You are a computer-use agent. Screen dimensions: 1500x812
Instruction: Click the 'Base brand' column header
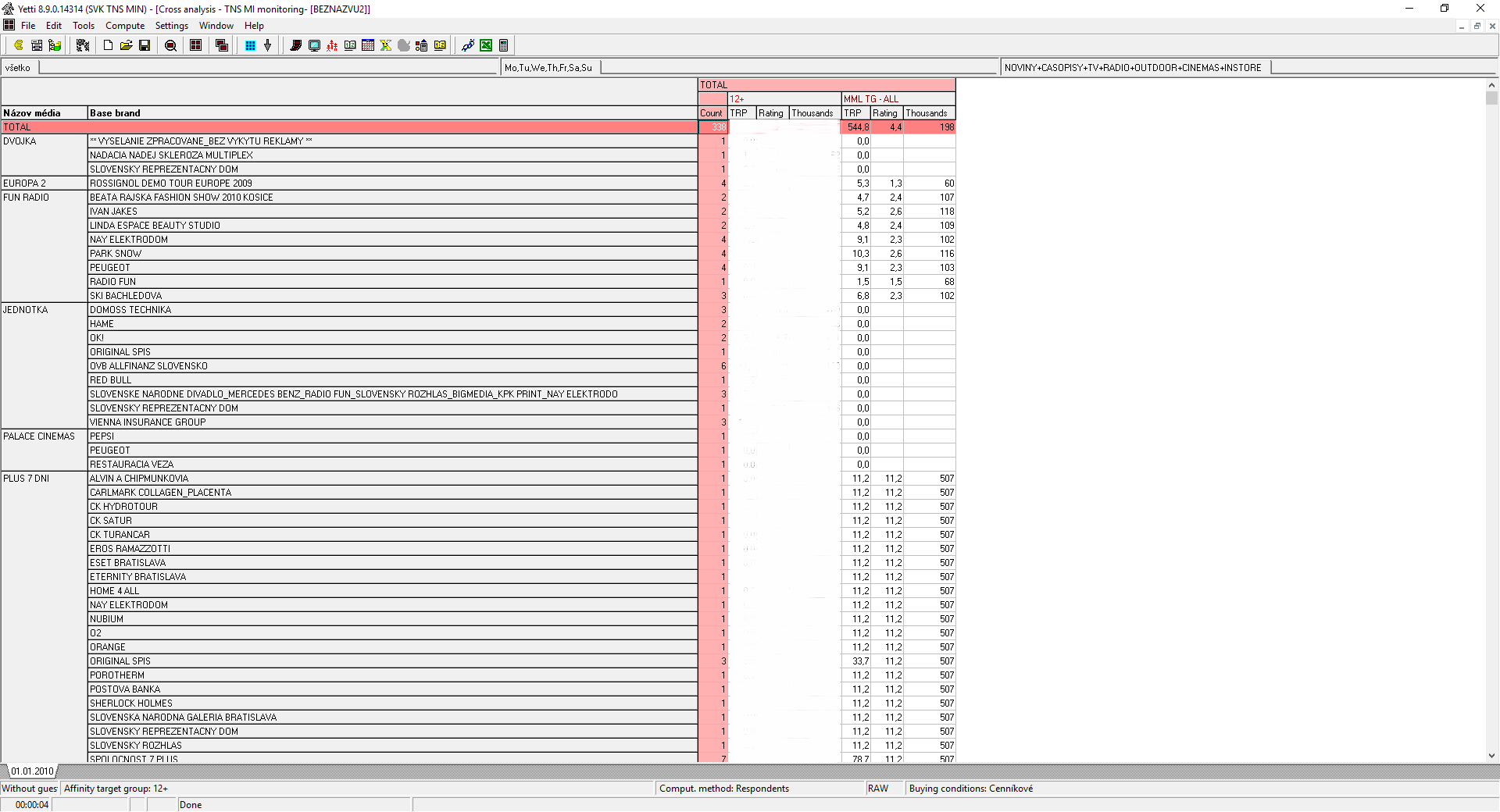392,113
